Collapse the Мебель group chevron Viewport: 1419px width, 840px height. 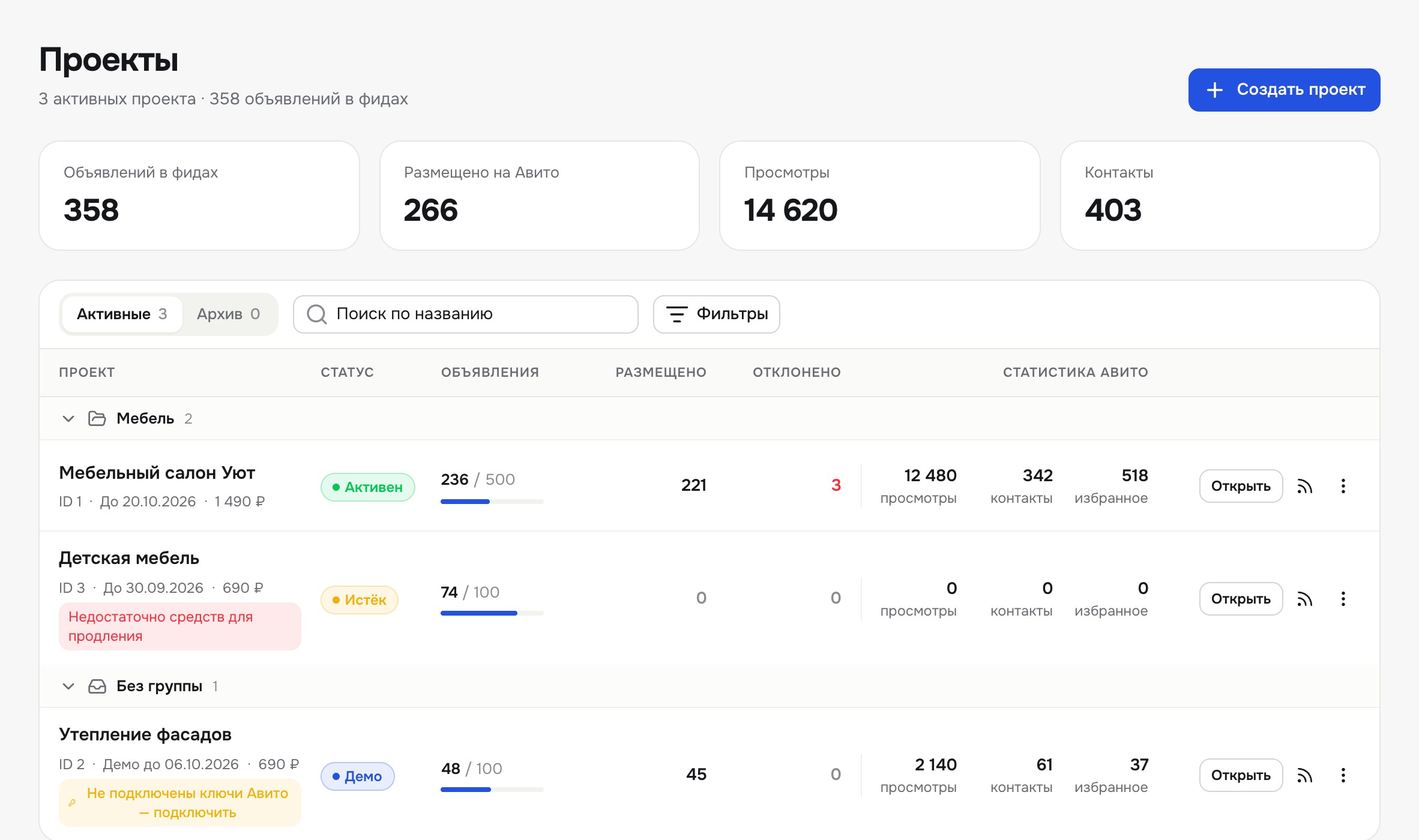click(x=68, y=418)
